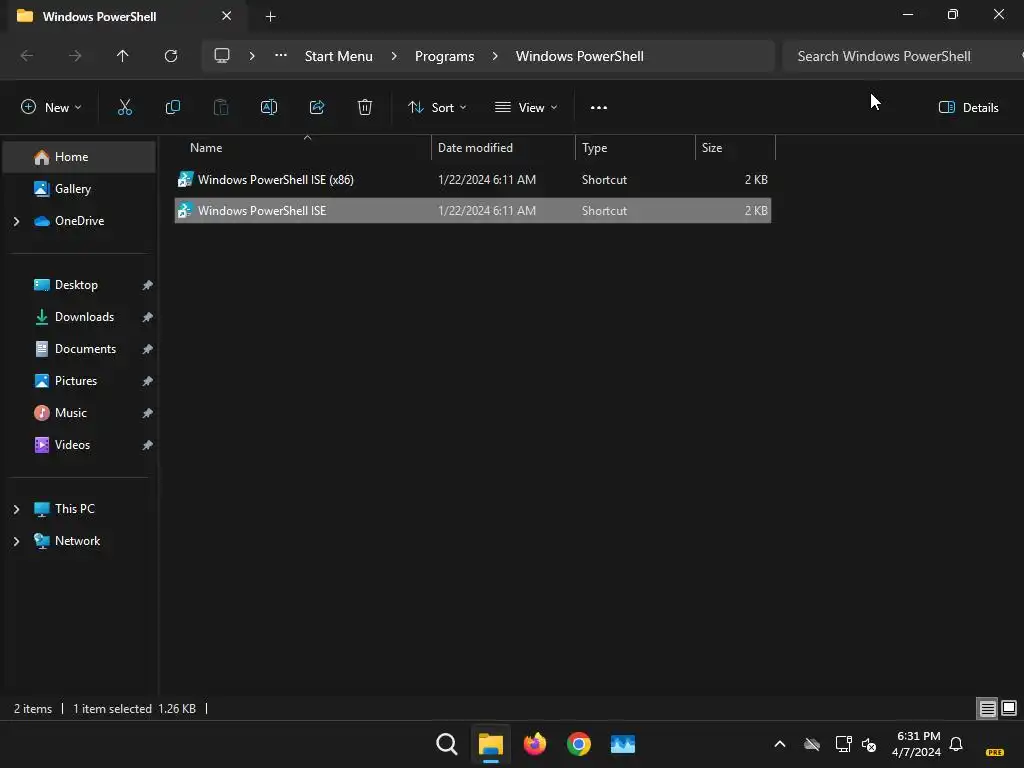
Task: Go back with the left arrow
Action: point(27,56)
